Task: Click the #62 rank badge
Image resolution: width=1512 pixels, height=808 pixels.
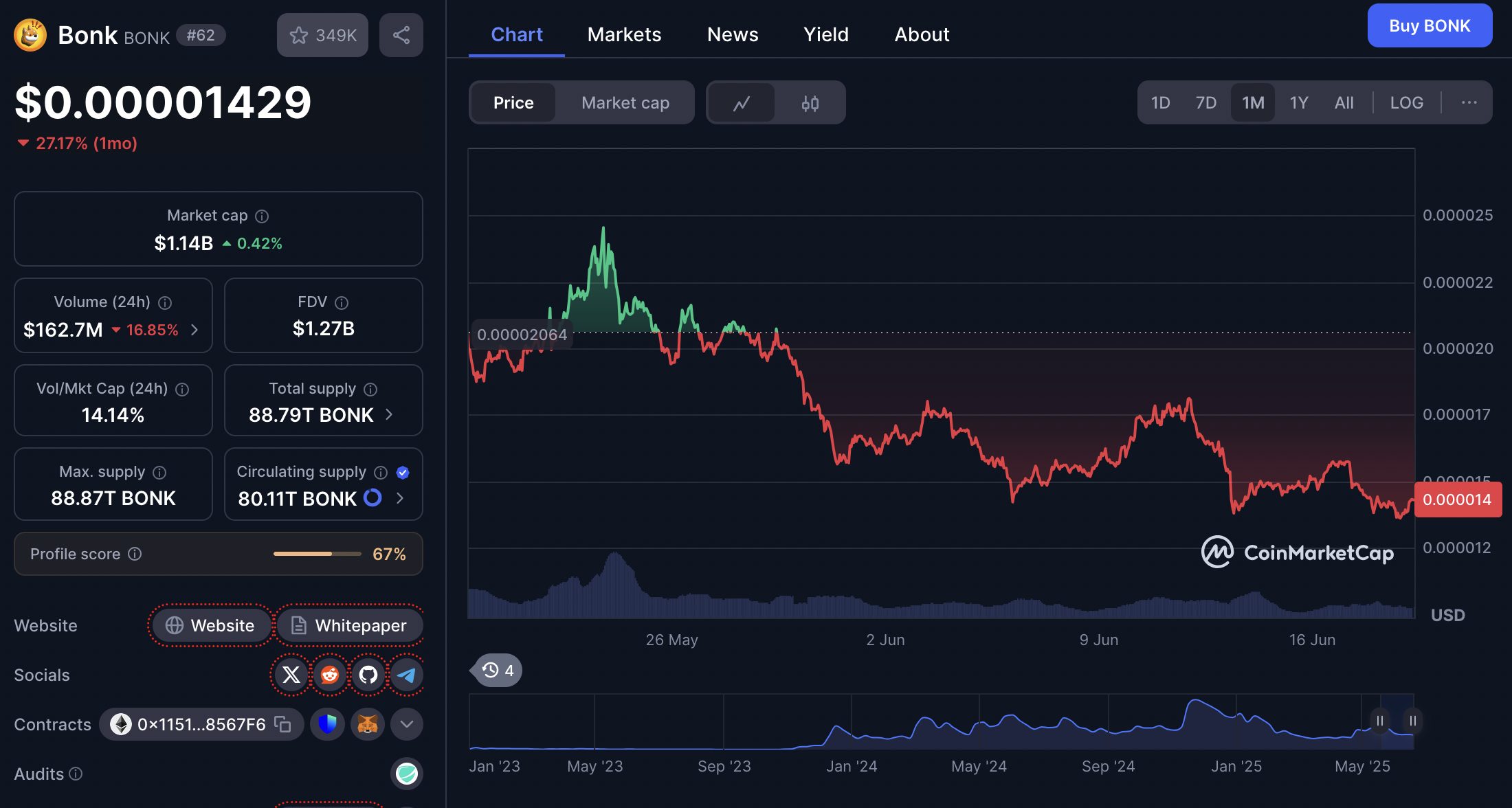Action: click(201, 35)
